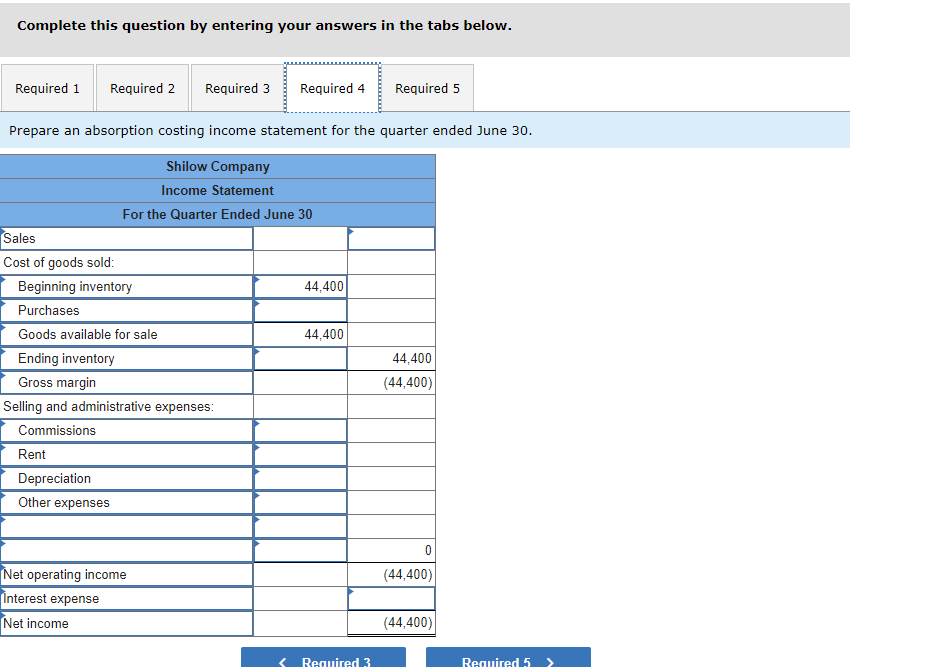Screen dimensions: 934x667
Task: Open the Required 3 tab
Action: click(236, 88)
